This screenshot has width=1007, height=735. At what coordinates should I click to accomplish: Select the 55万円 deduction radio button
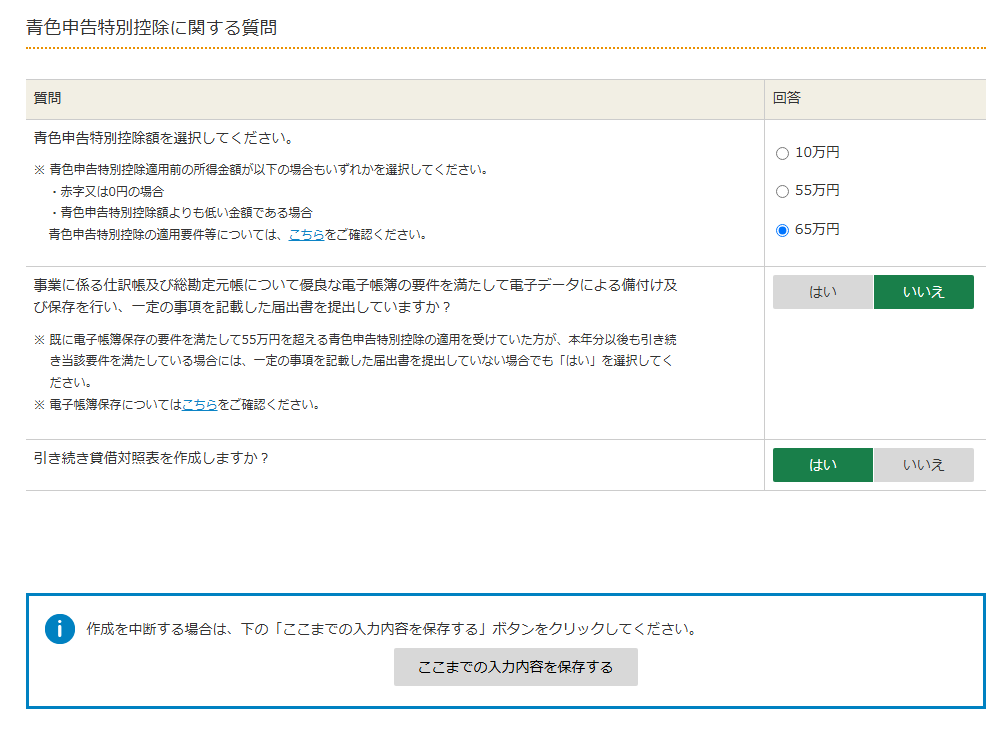pos(782,191)
